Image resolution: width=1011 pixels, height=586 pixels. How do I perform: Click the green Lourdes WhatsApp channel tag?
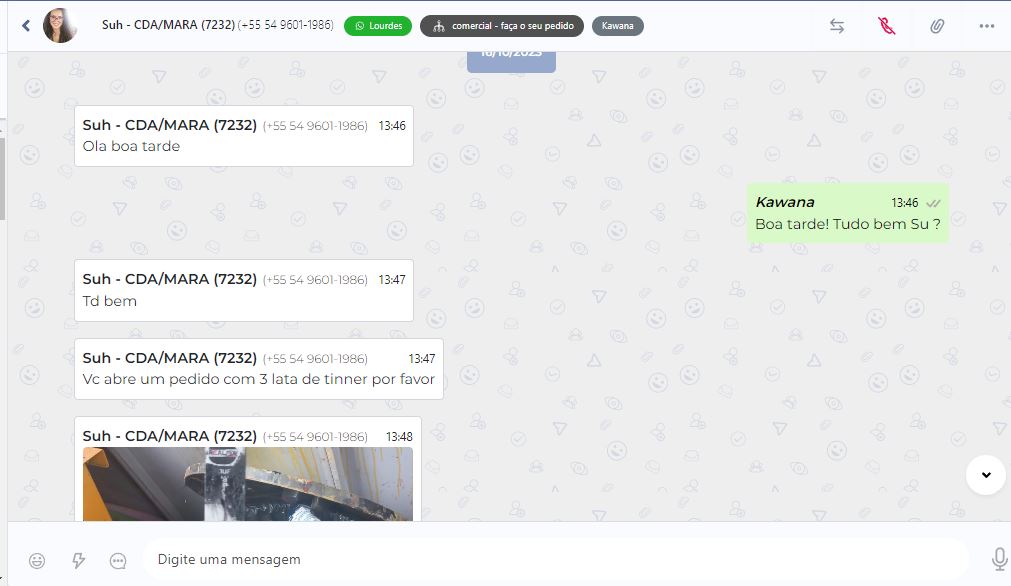(378, 26)
